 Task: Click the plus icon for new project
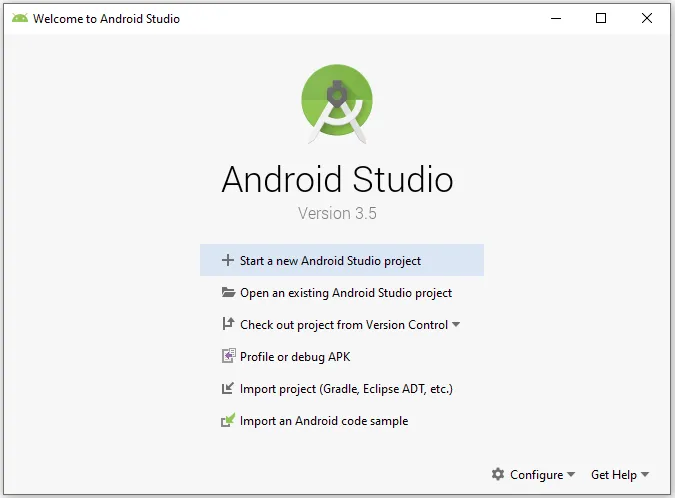tap(227, 260)
